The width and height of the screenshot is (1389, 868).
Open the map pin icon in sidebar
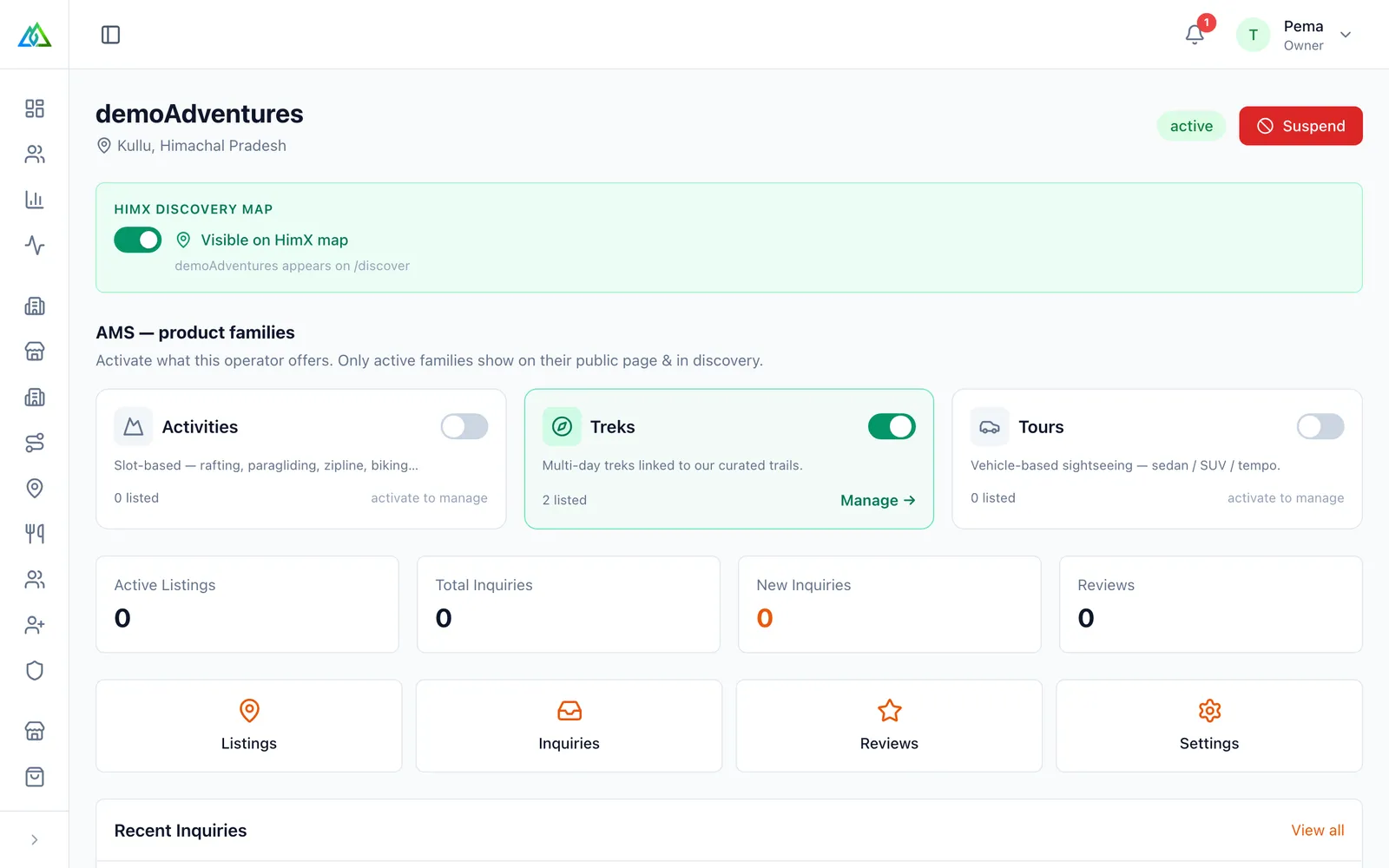click(x=35, y=488)
